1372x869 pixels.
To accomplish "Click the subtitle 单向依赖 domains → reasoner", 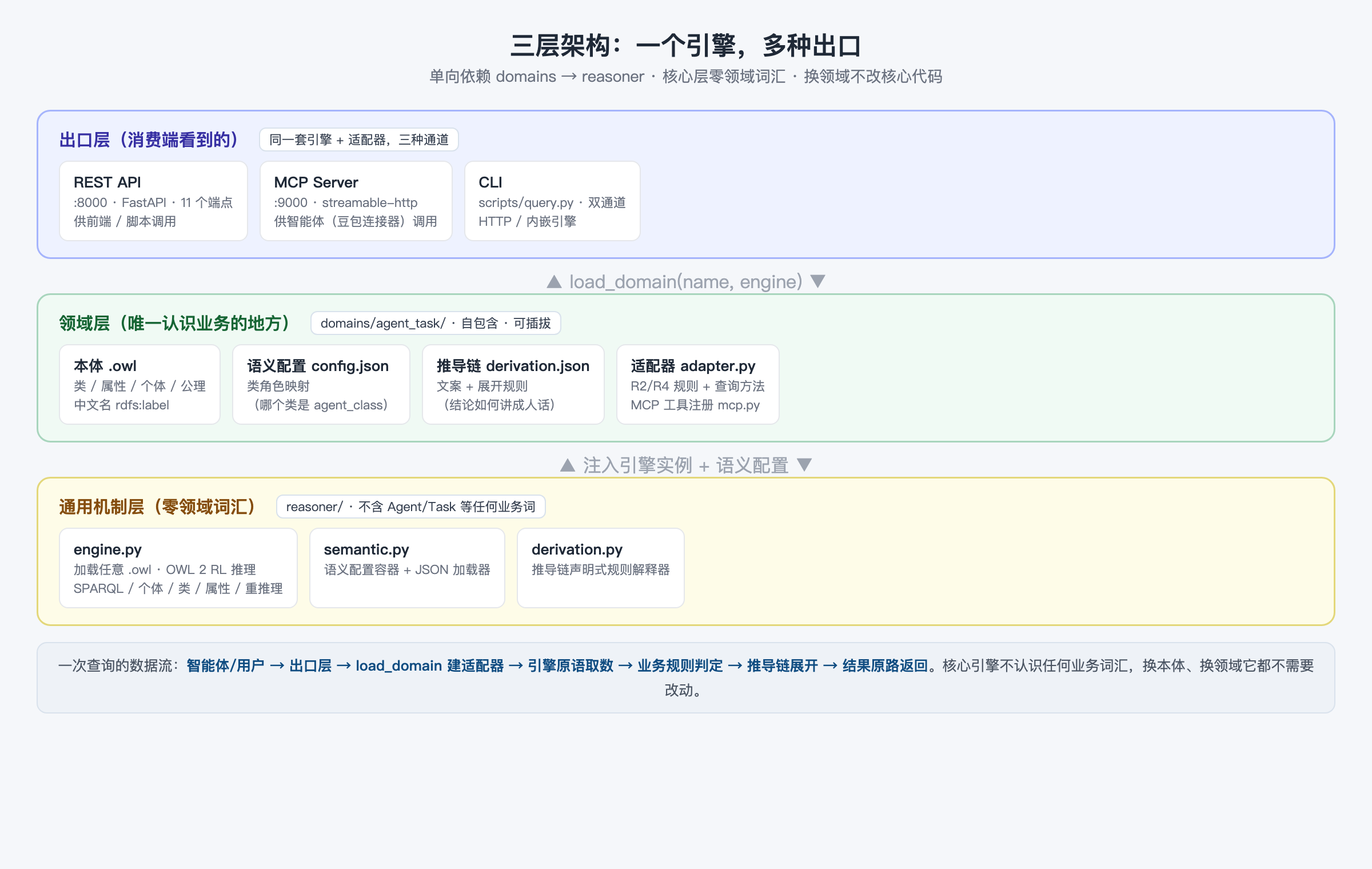I will [x=686, y=77].
